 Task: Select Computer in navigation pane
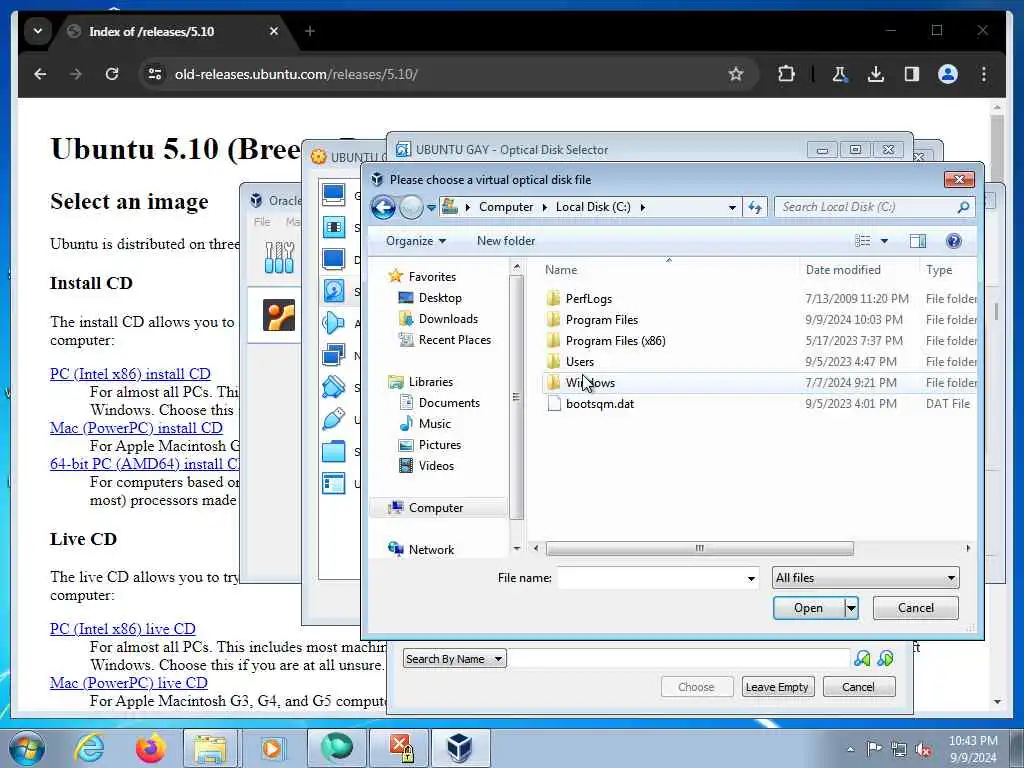tap(436, 508)
